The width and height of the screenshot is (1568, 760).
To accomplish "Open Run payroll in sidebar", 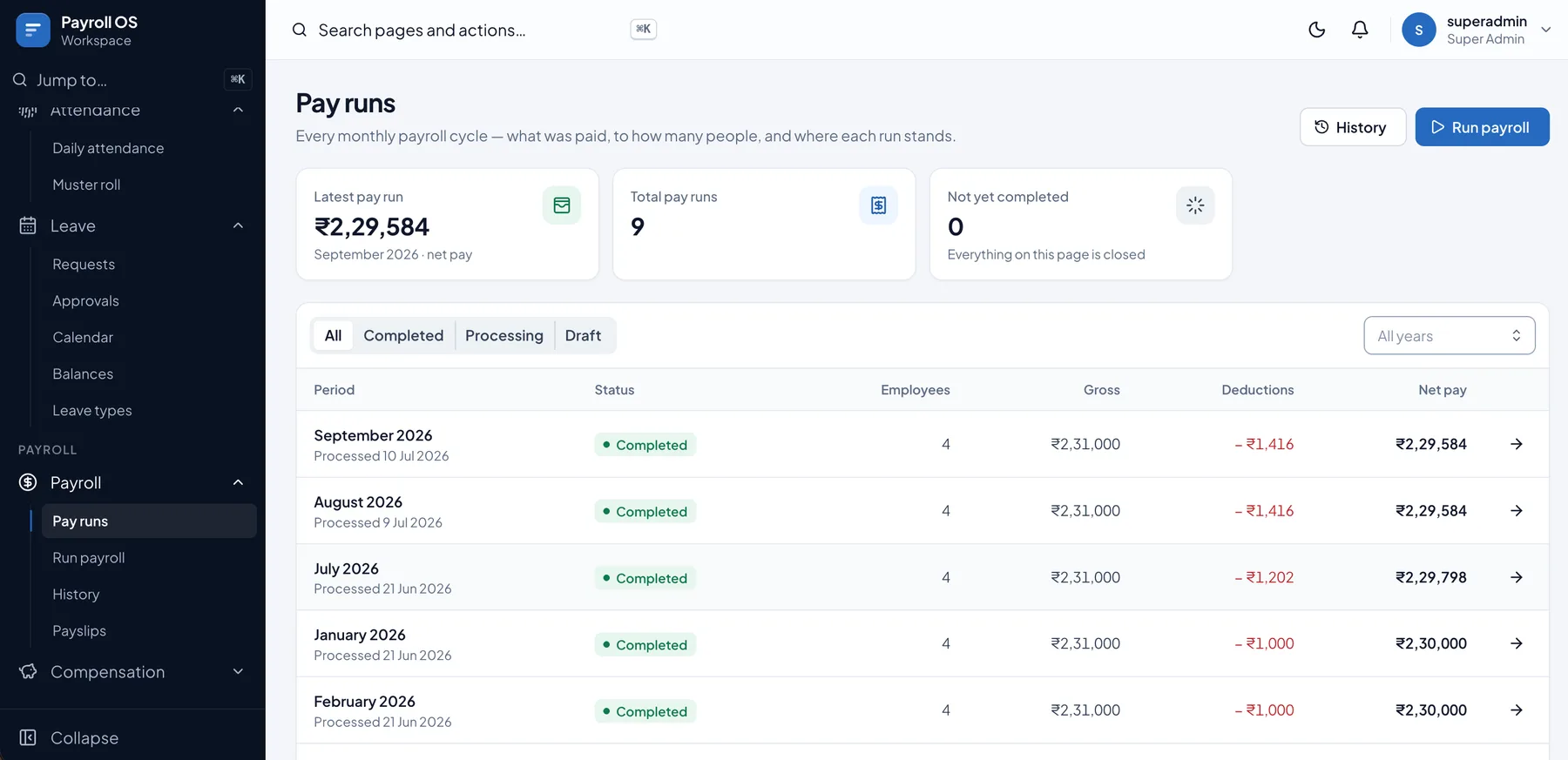I will [89, 557].
